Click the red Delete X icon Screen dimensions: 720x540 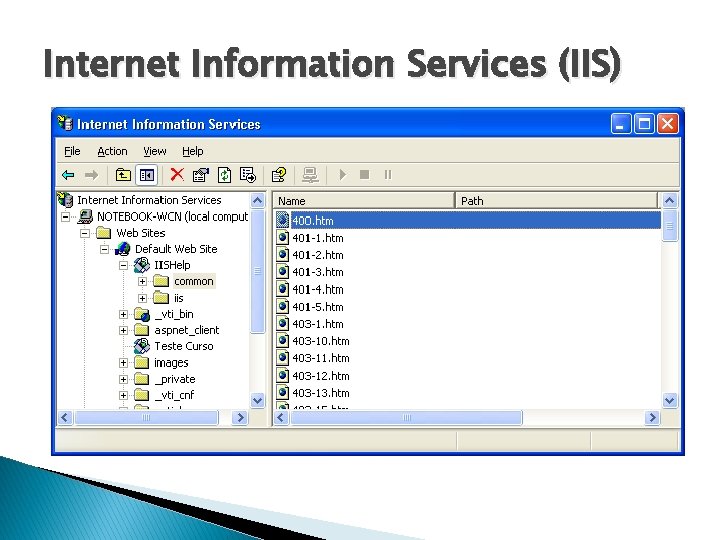pos(177,175)
